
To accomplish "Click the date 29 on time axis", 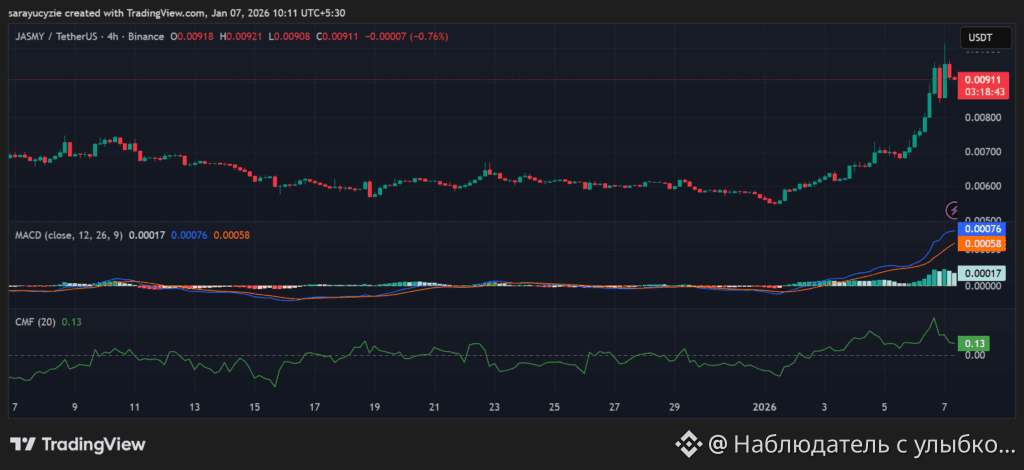I will tap(674, 407).
